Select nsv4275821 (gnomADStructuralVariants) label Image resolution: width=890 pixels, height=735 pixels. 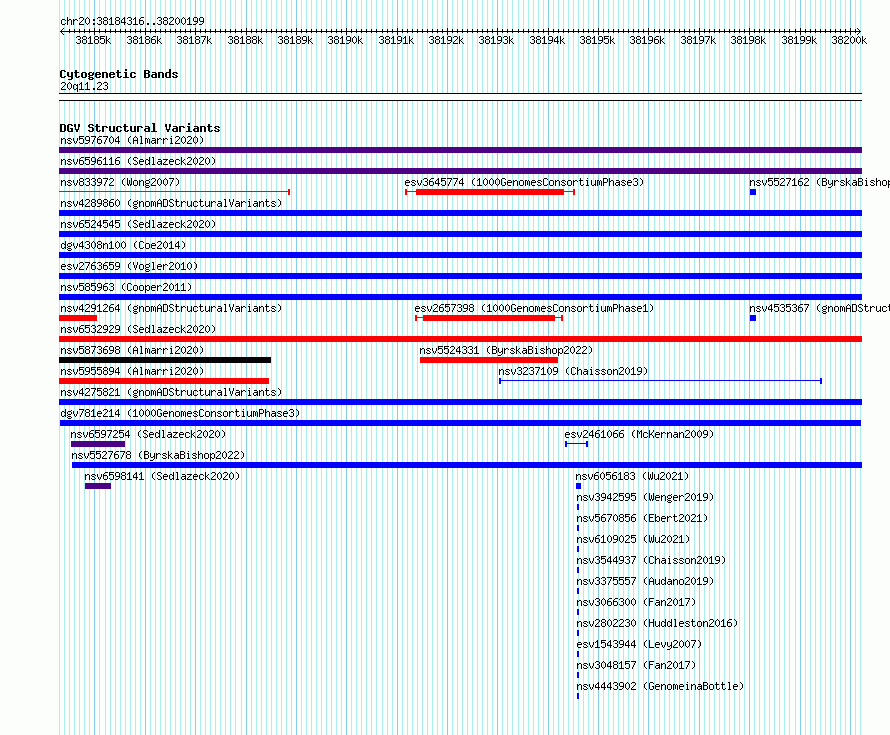pyautogui.click(x=171, y=392)
